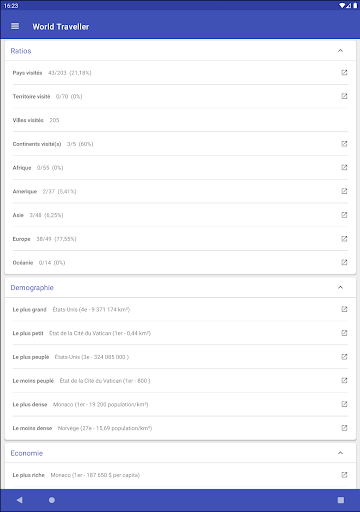Tap the Le plus peuplé entry
360x512 pixels.
(180, 357)
